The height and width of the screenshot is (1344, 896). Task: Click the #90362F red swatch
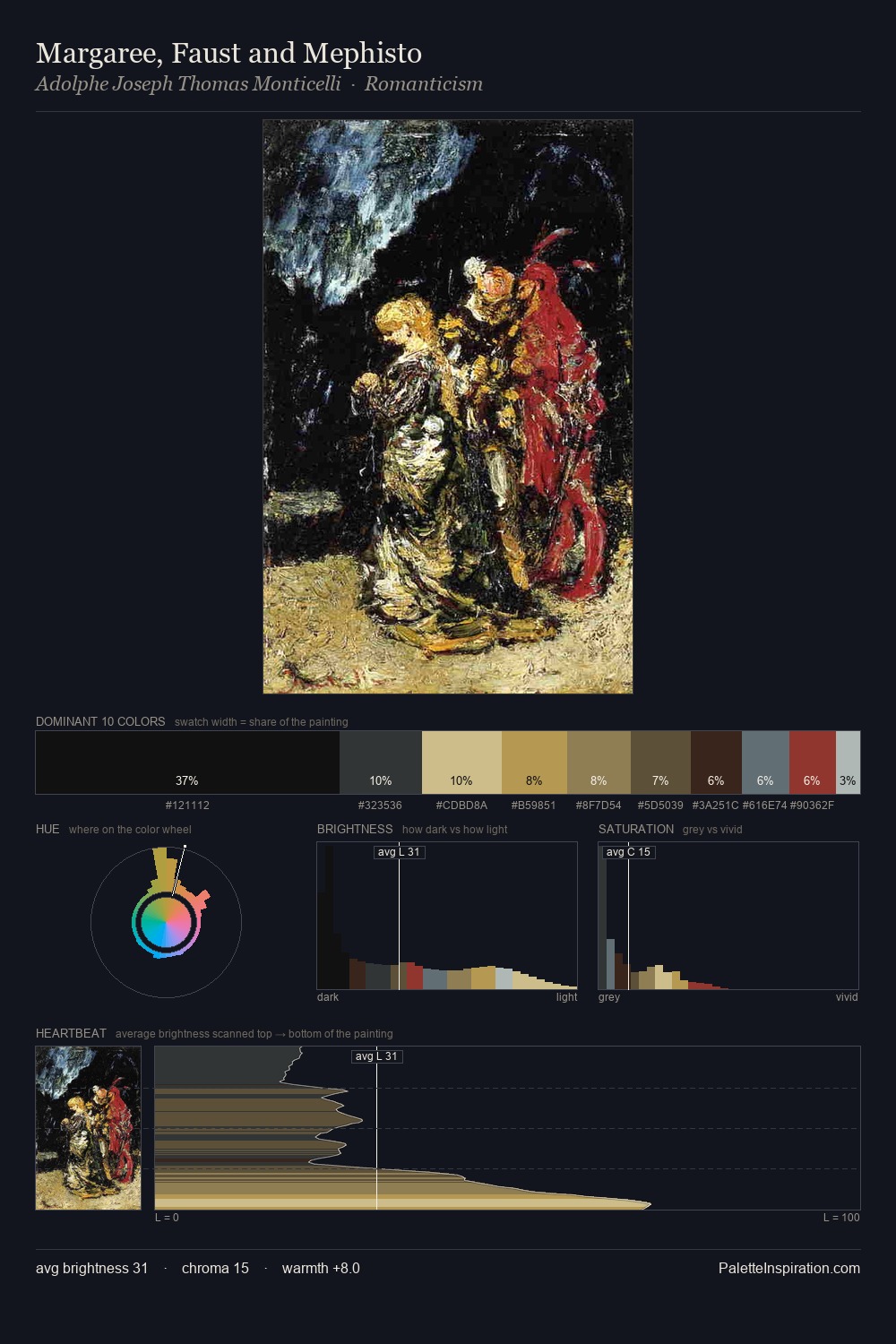(812, 762)
